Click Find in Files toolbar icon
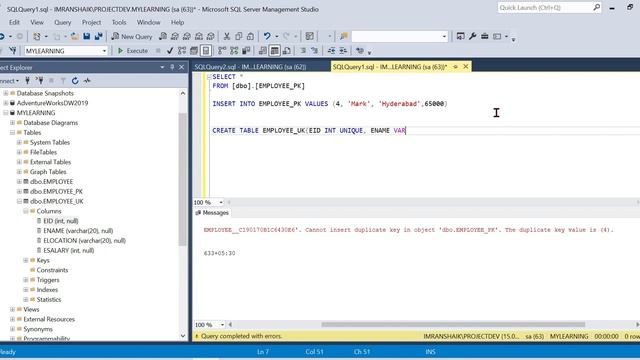Viewport: 640px width, 360px height. click(x=344, y=37)
